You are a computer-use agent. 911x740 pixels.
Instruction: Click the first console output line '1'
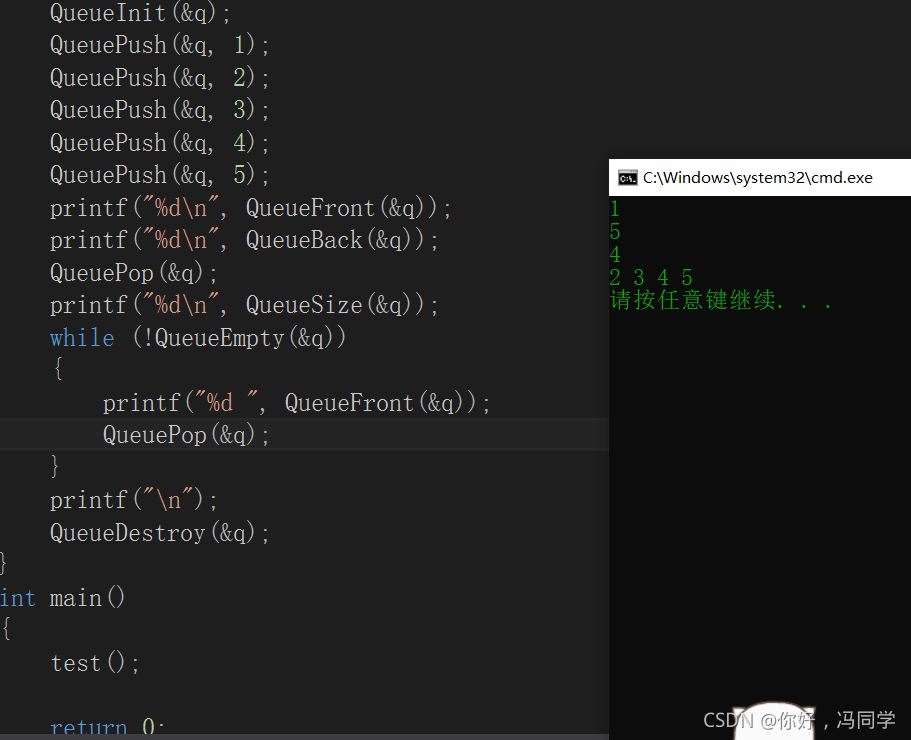tap(615, 209)
